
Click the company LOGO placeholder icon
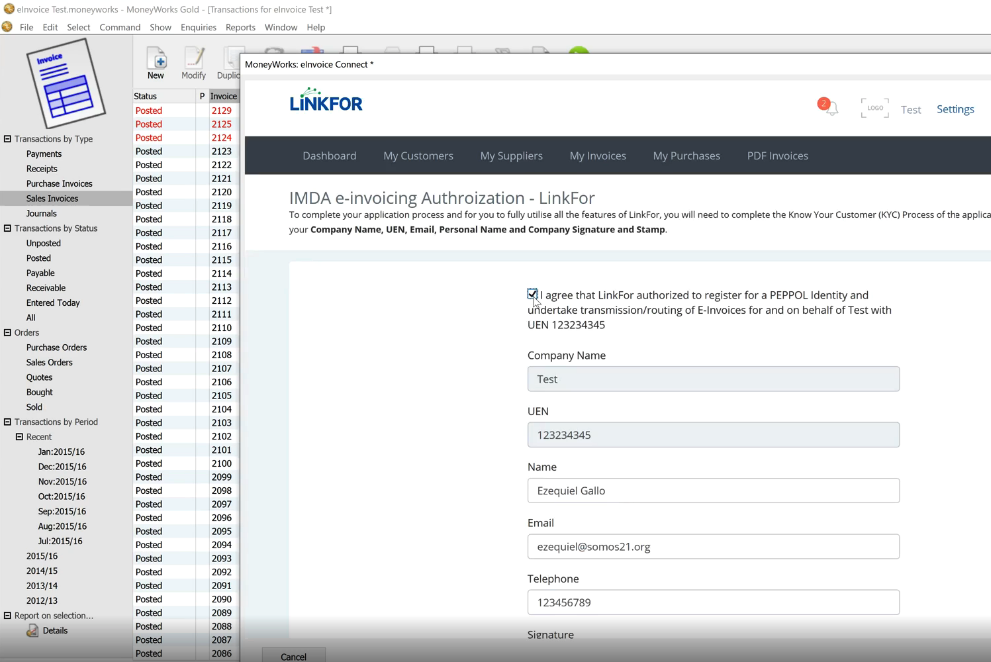click(x=875, y=108)
